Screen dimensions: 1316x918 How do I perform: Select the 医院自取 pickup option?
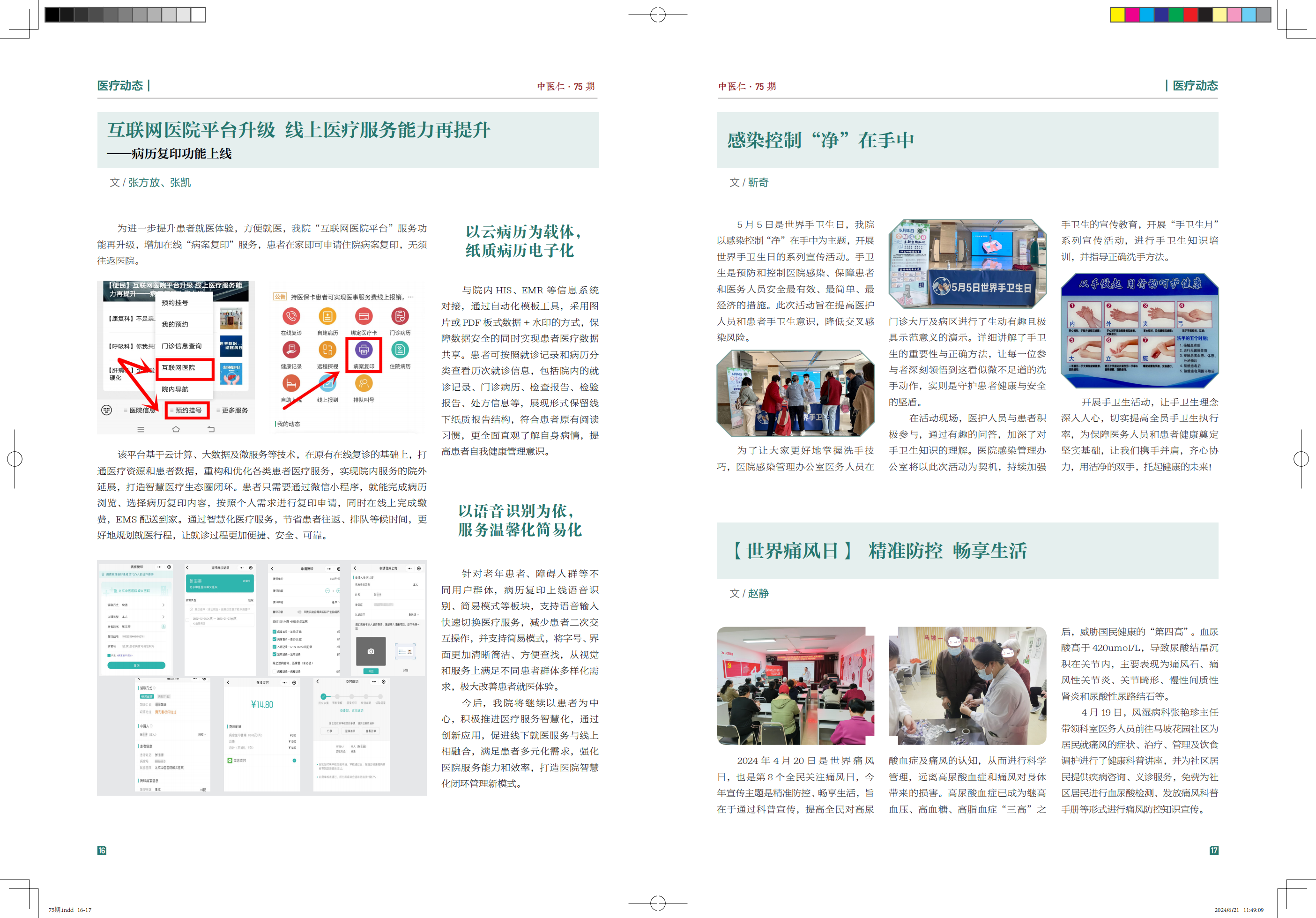pyautogui.click(x=164, y=697)
